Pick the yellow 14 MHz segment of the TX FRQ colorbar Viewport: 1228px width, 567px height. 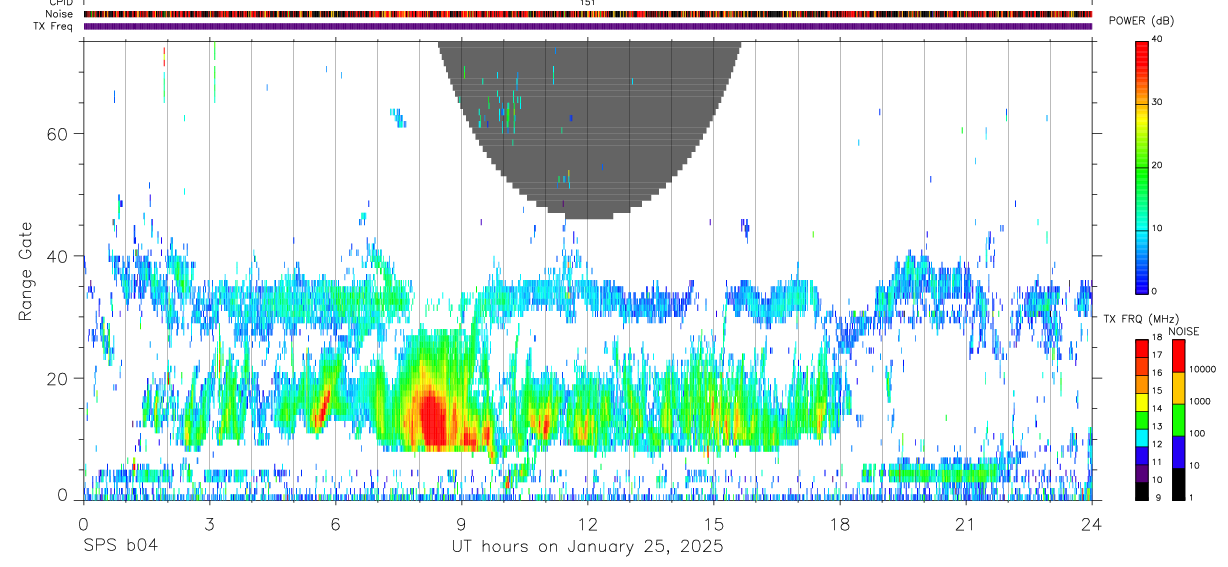(1142, 402)
